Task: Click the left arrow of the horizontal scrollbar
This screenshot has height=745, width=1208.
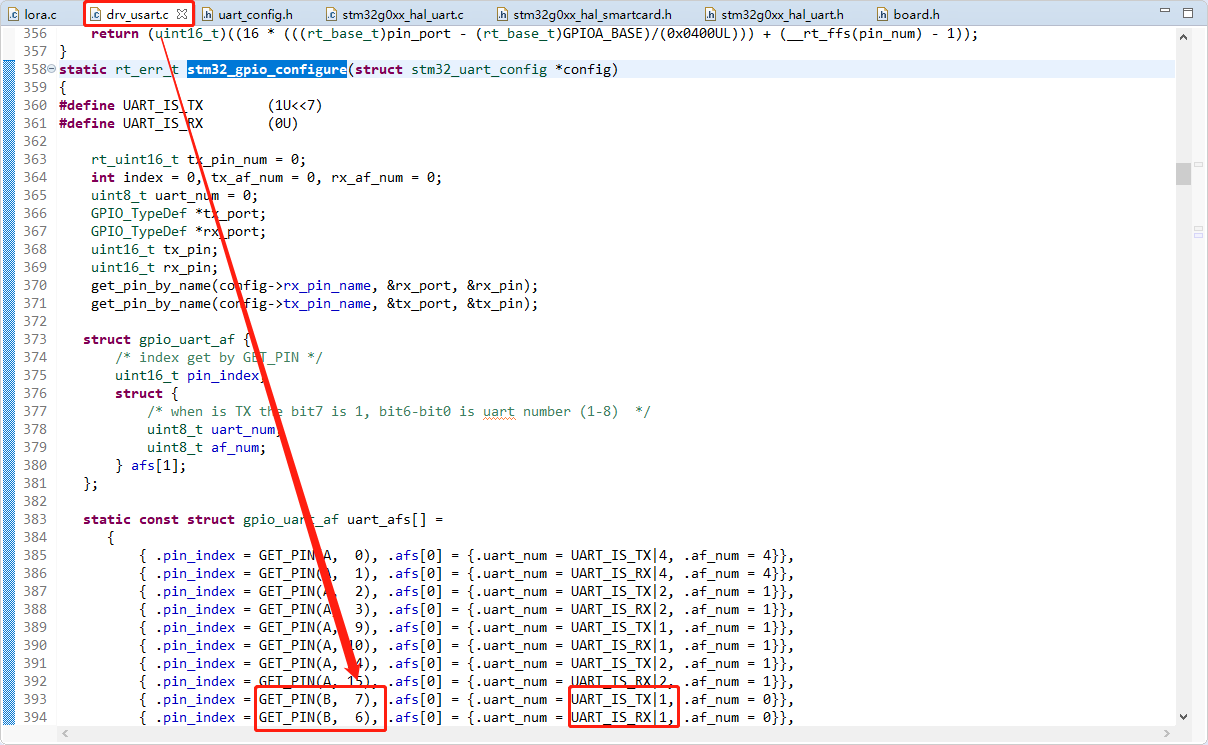Action: coord(65,734)
